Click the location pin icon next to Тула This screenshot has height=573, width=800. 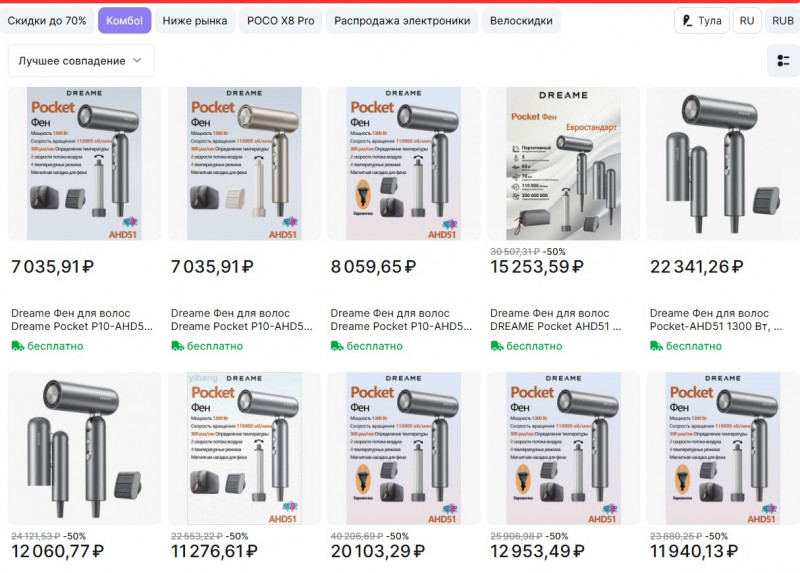(687, 21)
